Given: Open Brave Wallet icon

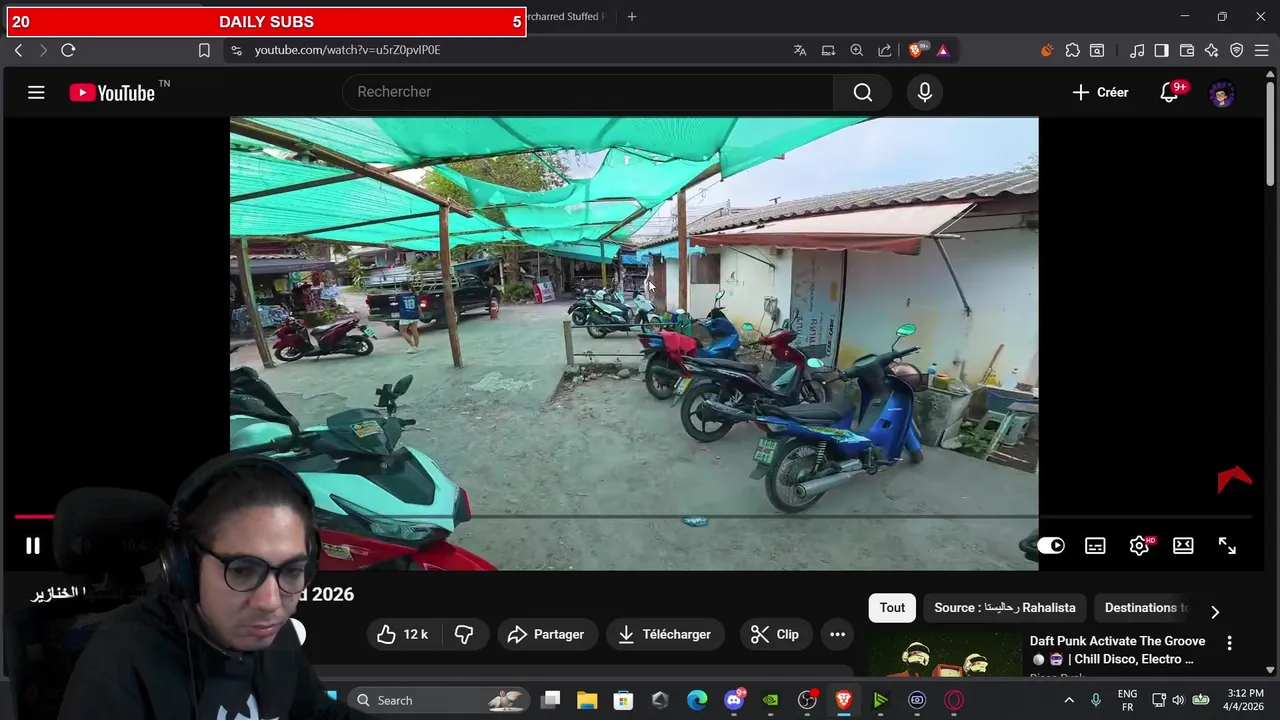Looking at the screenshot, I should click(1187, 50).
